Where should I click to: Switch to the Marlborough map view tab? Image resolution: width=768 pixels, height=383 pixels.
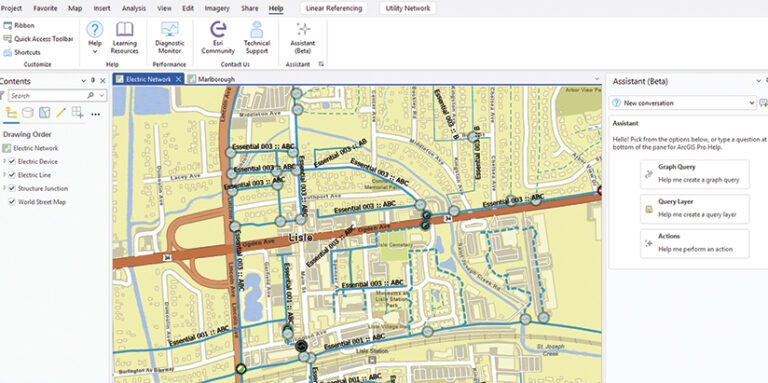(212, 79)
